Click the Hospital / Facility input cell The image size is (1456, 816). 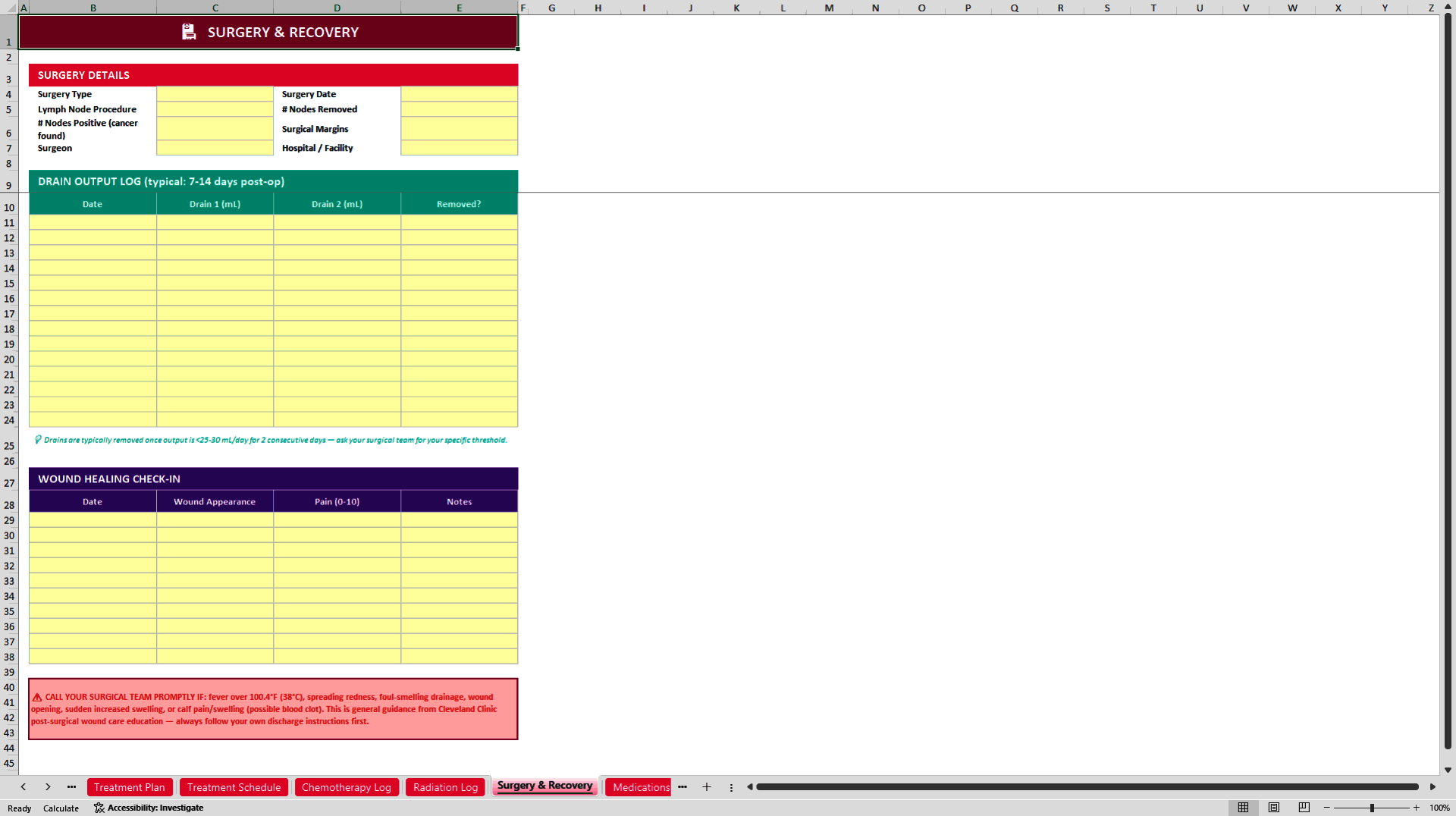click(460, 148)
